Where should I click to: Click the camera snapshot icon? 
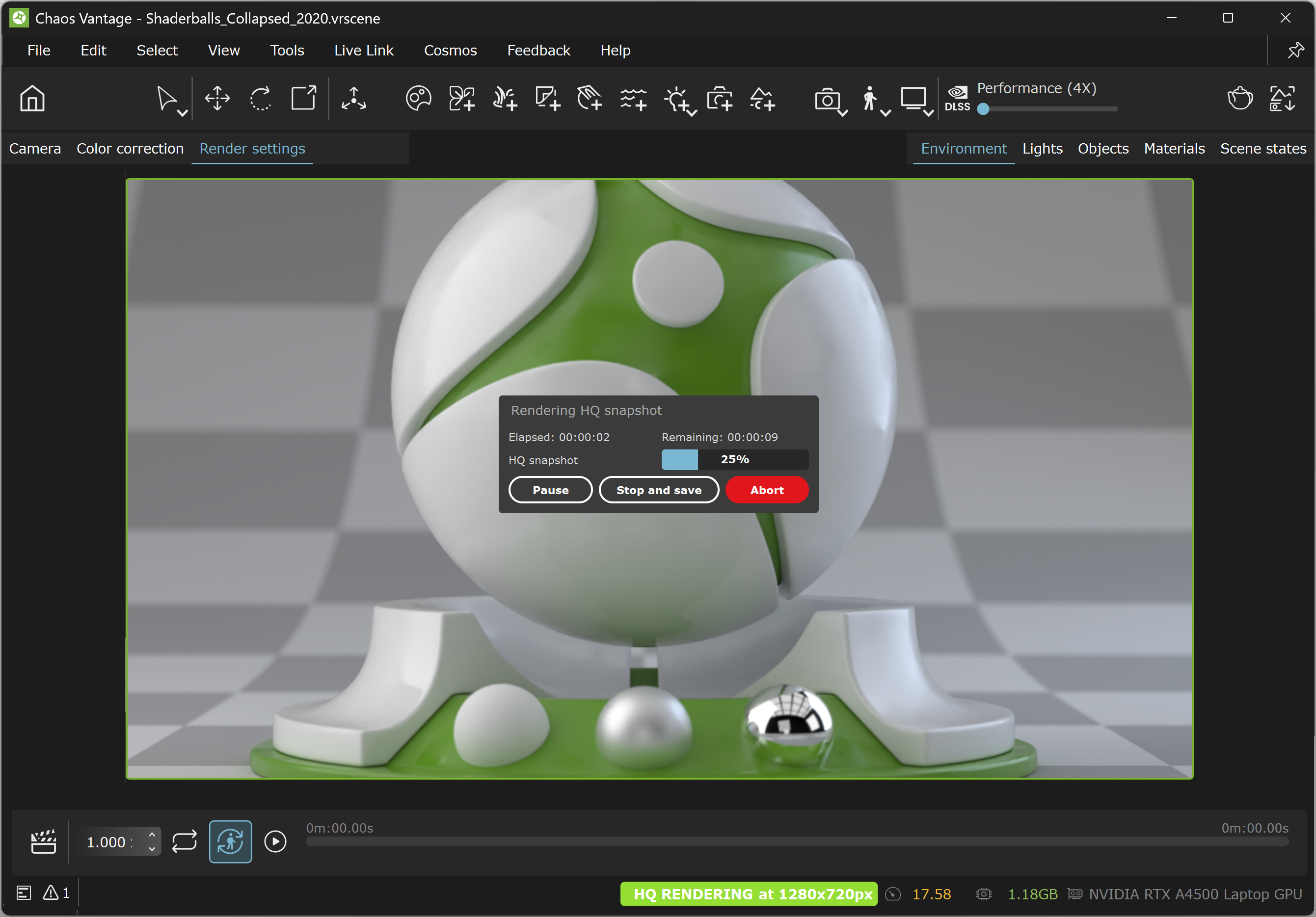tap(827, 100)
